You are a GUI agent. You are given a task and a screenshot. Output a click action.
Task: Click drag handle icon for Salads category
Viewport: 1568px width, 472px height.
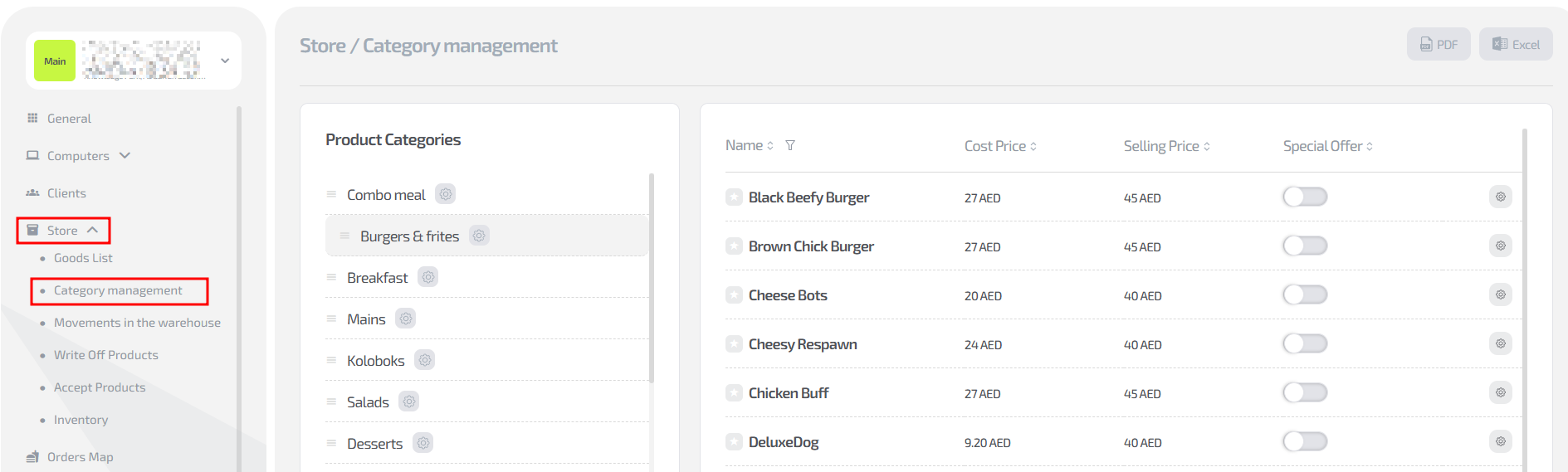(331, 401)
